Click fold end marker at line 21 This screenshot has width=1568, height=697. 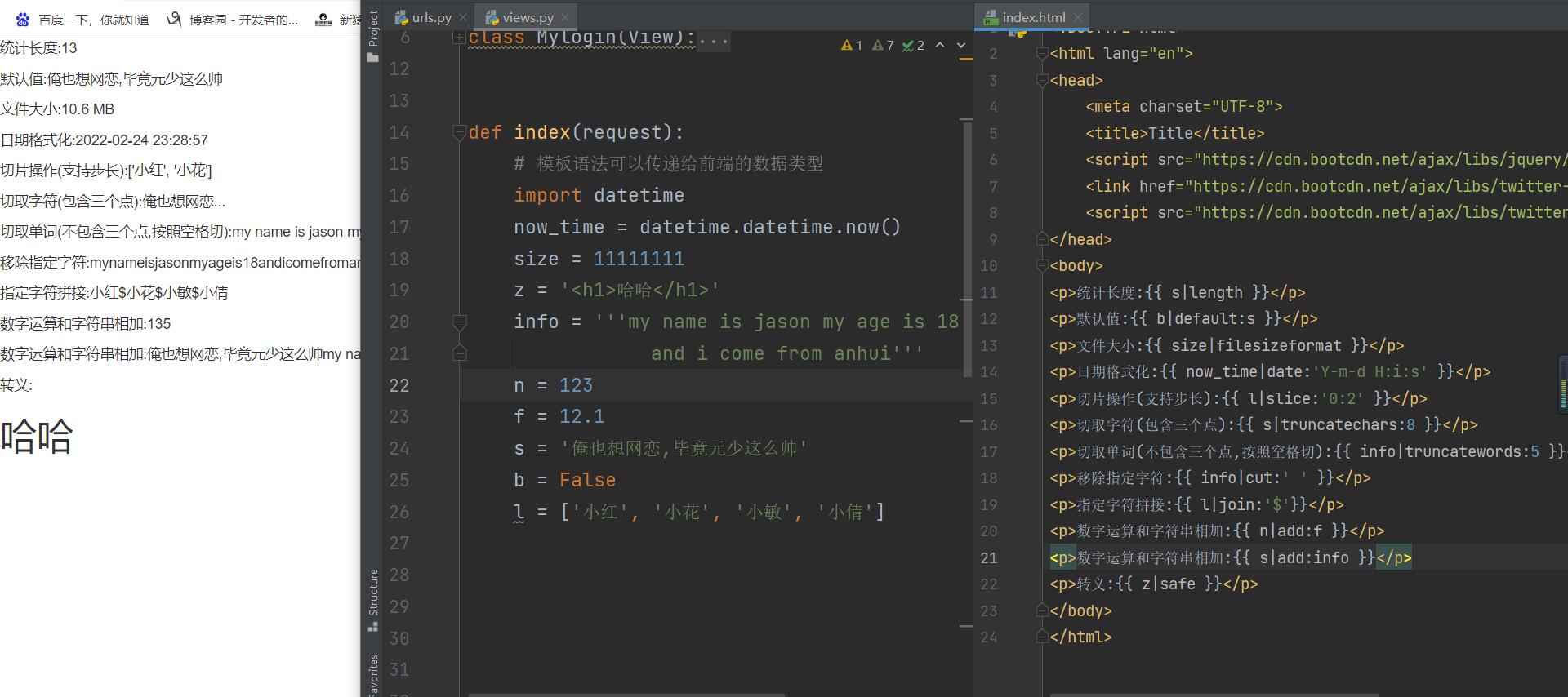pyautogui.click(x=459, y=353)
